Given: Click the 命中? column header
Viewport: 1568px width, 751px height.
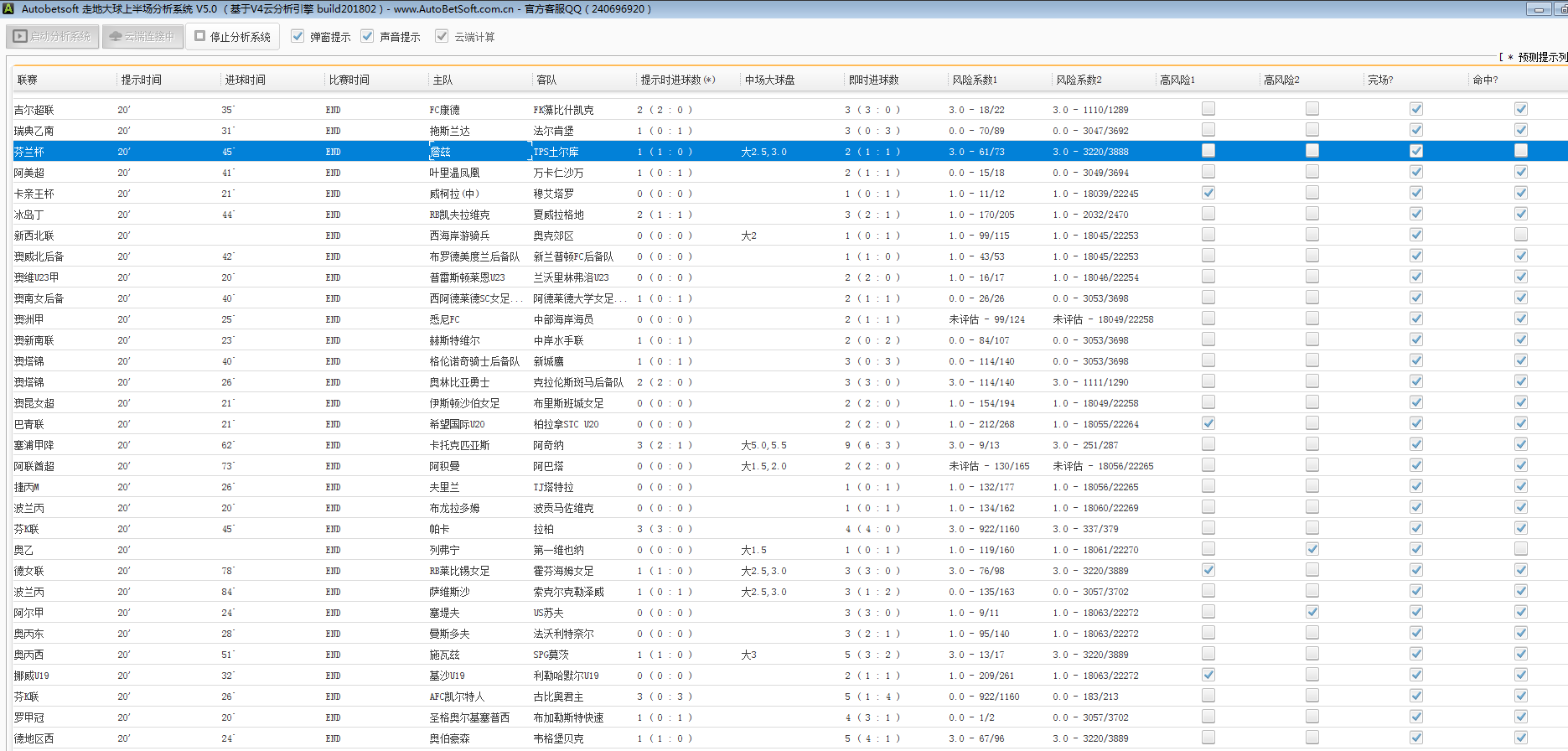Looking at the screenshot, I should click(x=1484, y=80).
